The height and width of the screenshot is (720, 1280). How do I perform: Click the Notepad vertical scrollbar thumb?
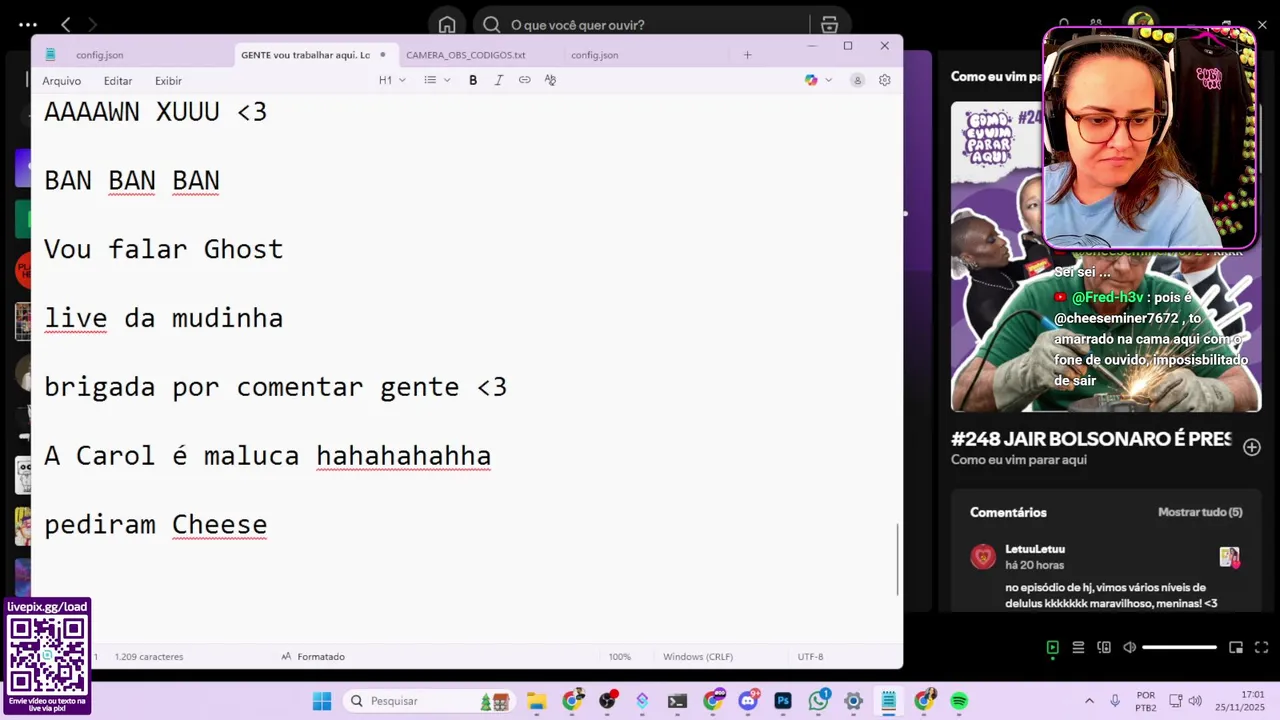point(897,559)
